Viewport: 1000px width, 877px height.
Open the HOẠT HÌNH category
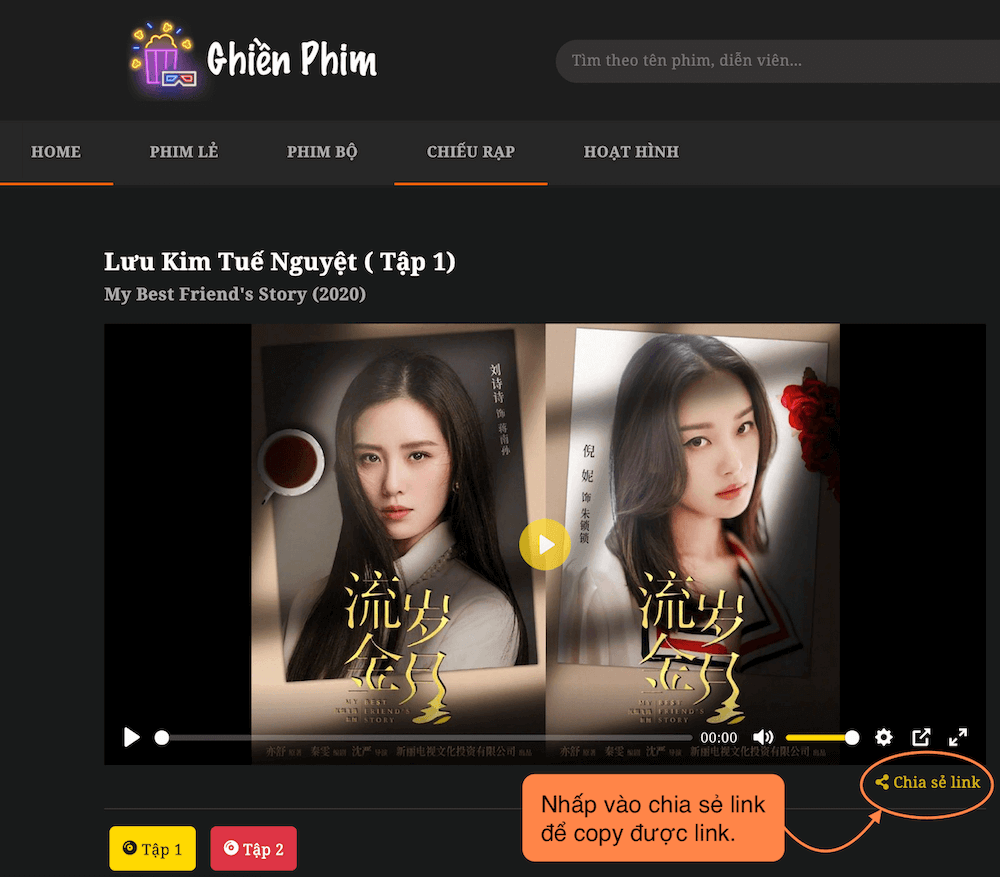tap(631, 152)
